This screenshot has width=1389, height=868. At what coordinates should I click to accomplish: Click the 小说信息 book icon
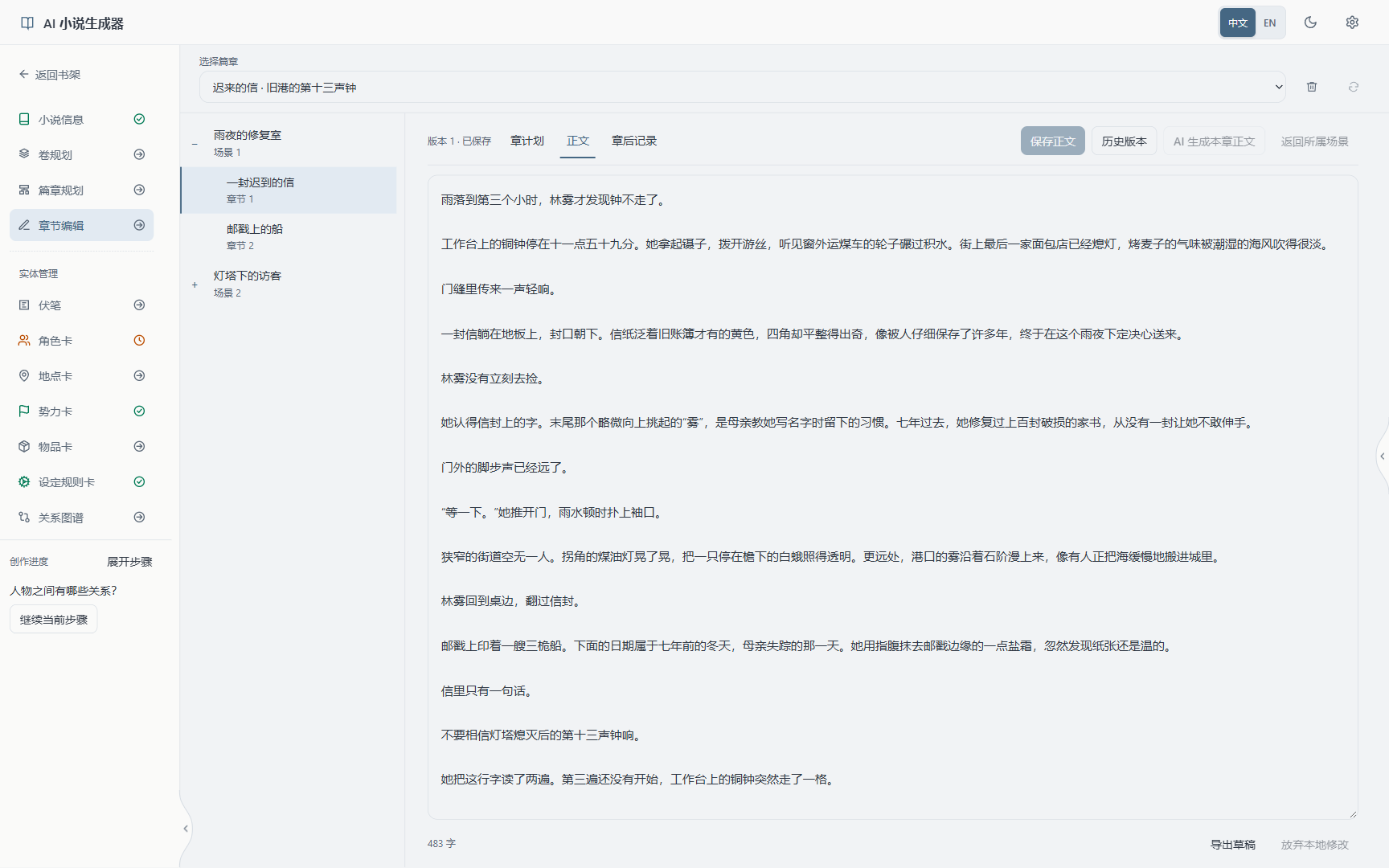(x=24, y=119)
